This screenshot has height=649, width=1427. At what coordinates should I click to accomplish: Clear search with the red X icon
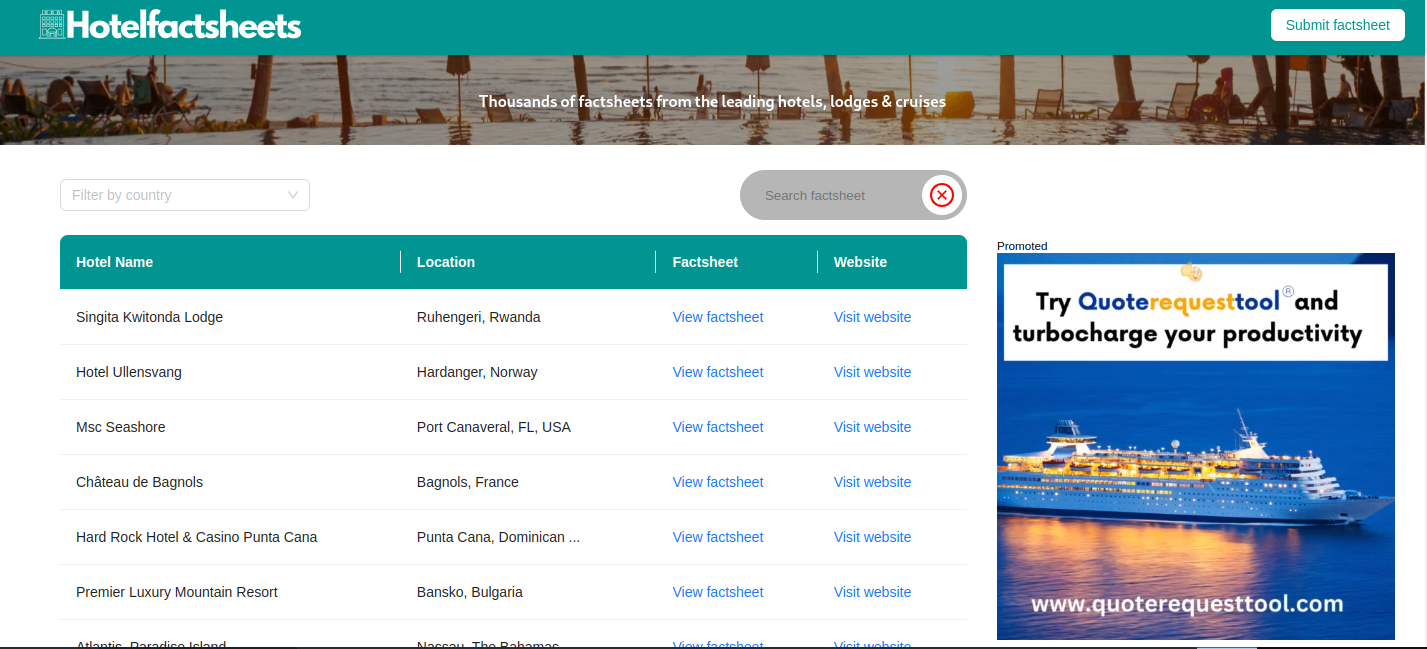click(941, 195)
